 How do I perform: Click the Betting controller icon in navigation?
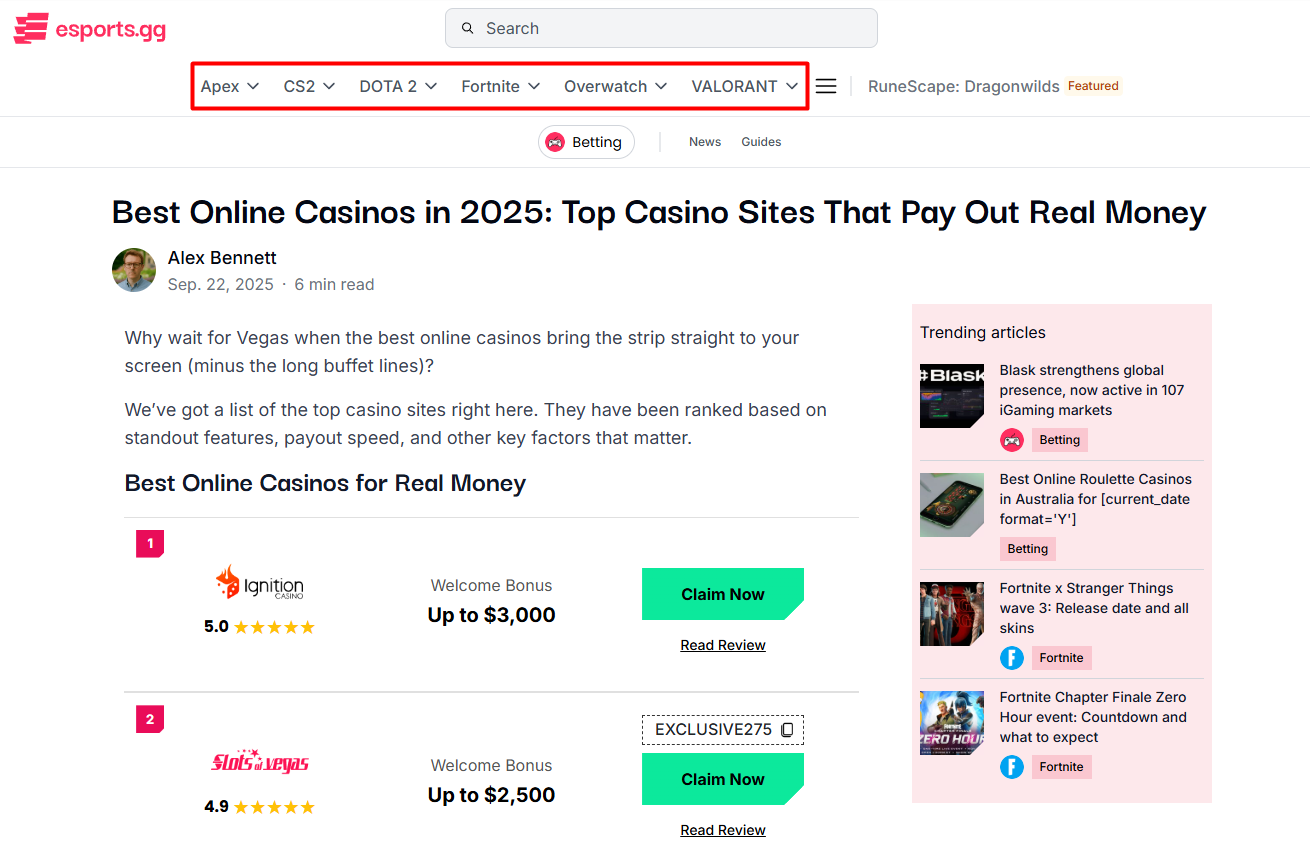[x=555, y=142]
